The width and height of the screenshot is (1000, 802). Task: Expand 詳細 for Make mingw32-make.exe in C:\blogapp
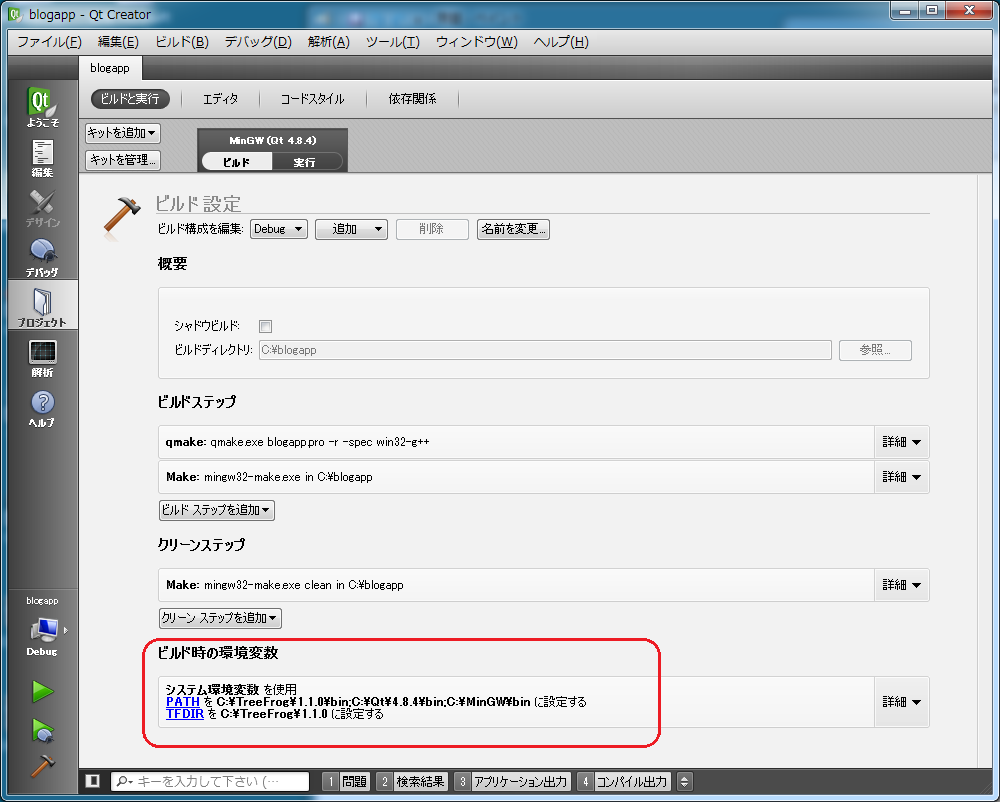(901, 477)
